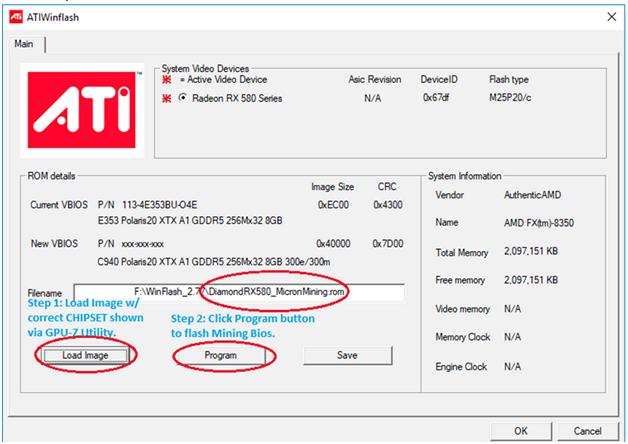The image size is (628, 444).
Task: Click the Filename input field
Action: tap(239, 292)
